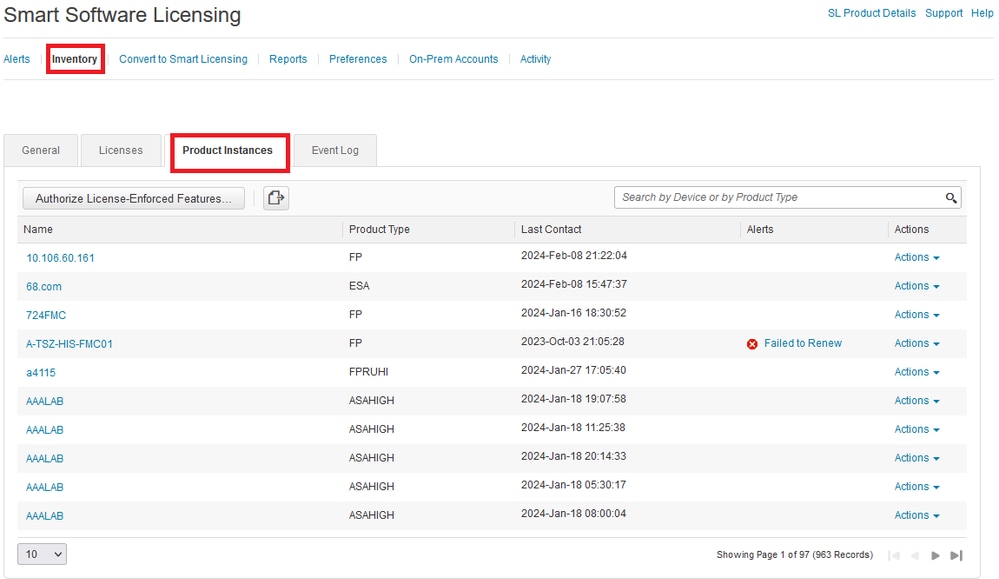Open product instance 68.com
The width and height of the screenshot is (999, 579).
point(44,287)
